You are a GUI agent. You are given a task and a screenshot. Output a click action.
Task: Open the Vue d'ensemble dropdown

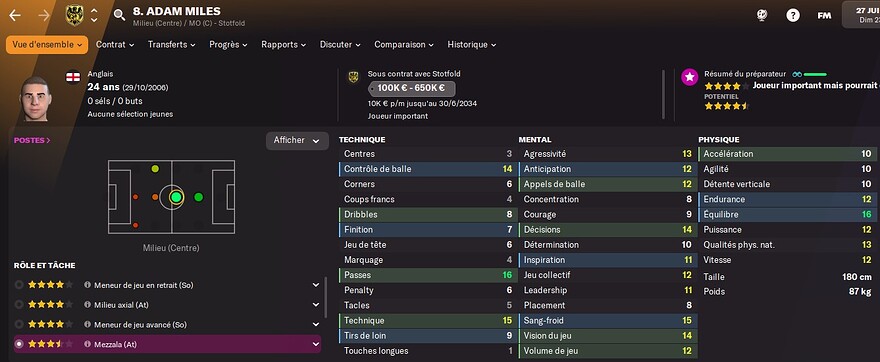[47, 45]
